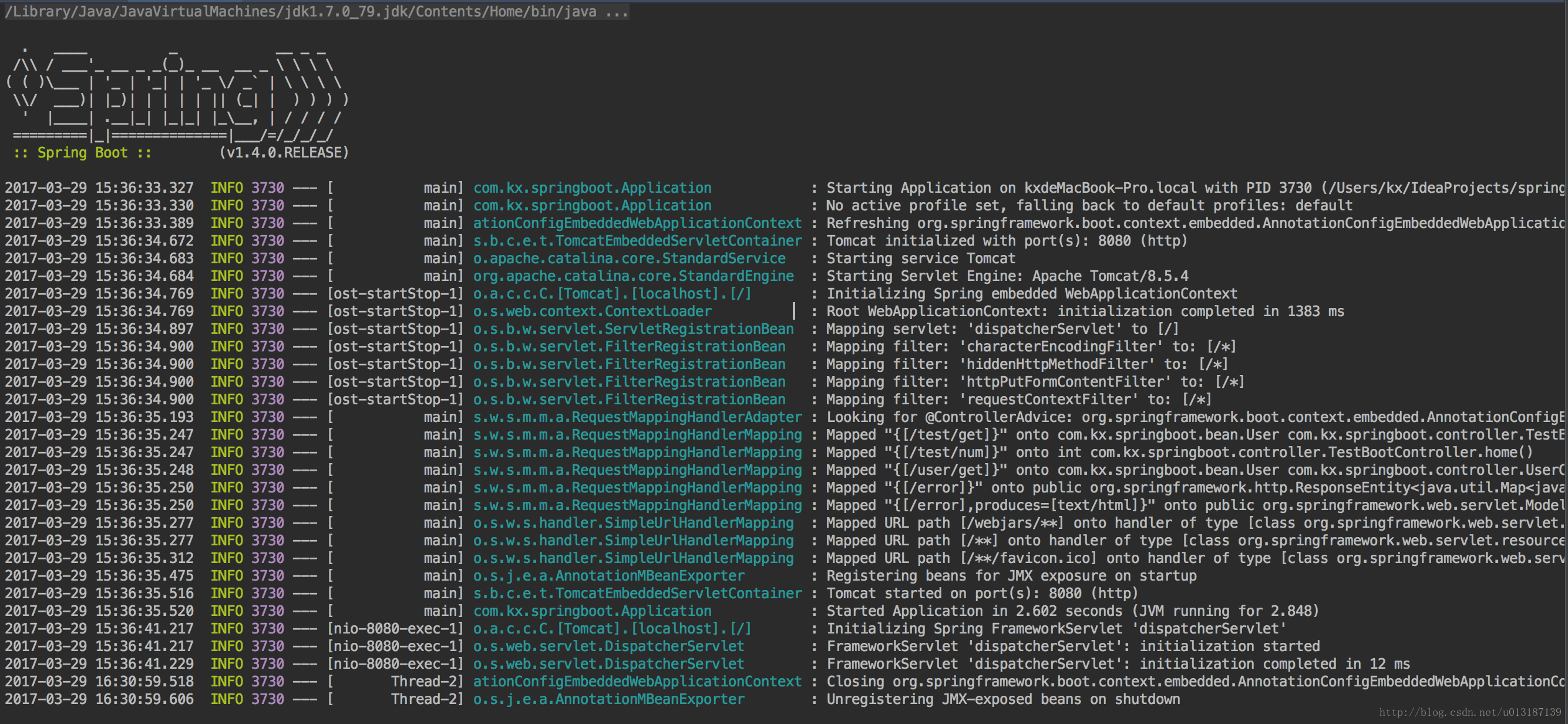
Task: Click the timestamp 2017-03-29 15:36:33.327
Action: coord(99,188)
